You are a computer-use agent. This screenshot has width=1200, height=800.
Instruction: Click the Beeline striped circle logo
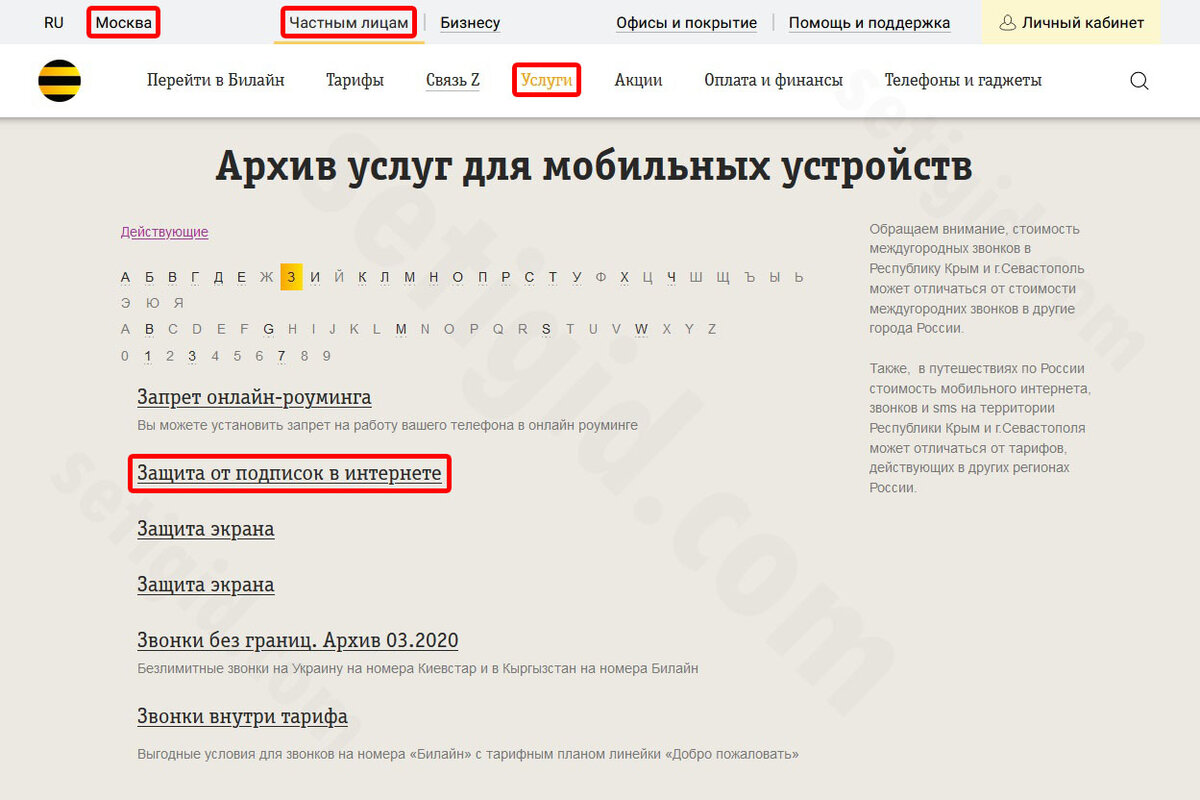(x=60, y=81)
